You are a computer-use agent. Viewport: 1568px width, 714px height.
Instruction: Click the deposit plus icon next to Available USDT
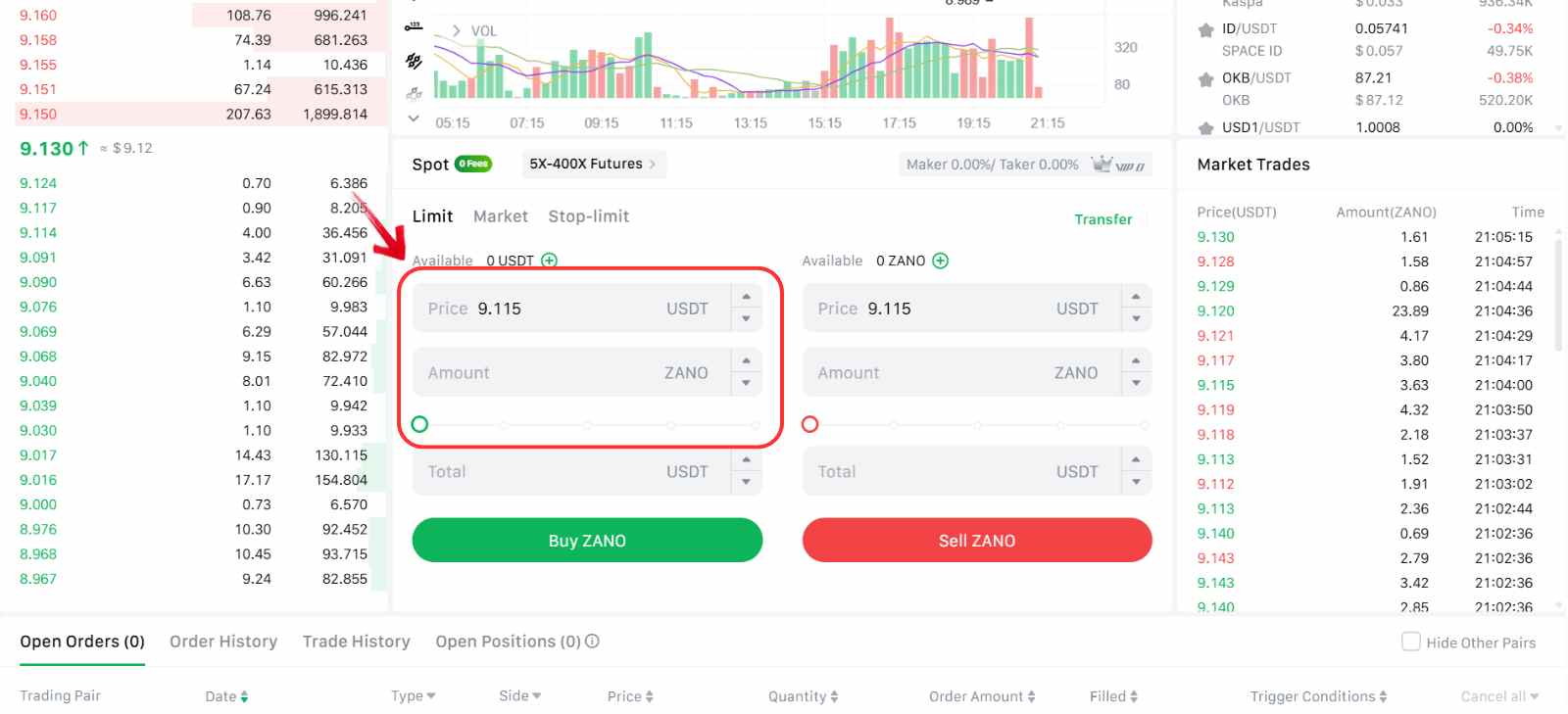coord(549,261)
